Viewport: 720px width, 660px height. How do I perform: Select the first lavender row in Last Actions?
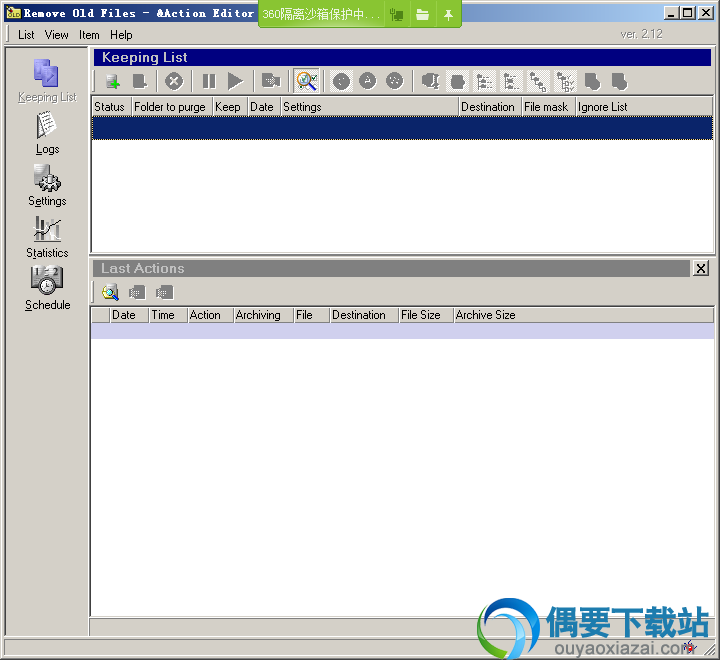click(402, 331)
